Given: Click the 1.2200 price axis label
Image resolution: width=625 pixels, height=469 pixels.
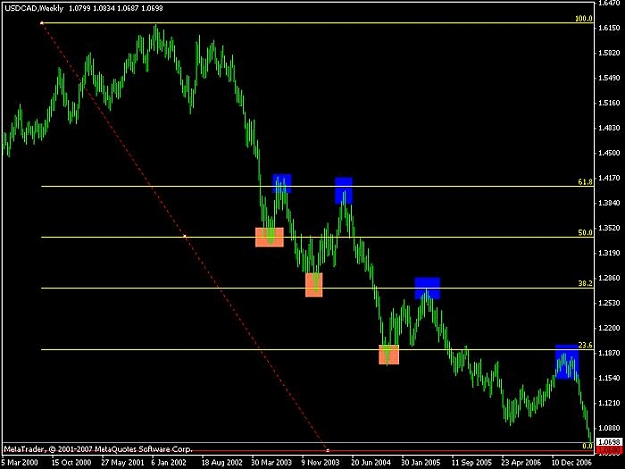Looking at the screenshot, I should tap(609, 328).
